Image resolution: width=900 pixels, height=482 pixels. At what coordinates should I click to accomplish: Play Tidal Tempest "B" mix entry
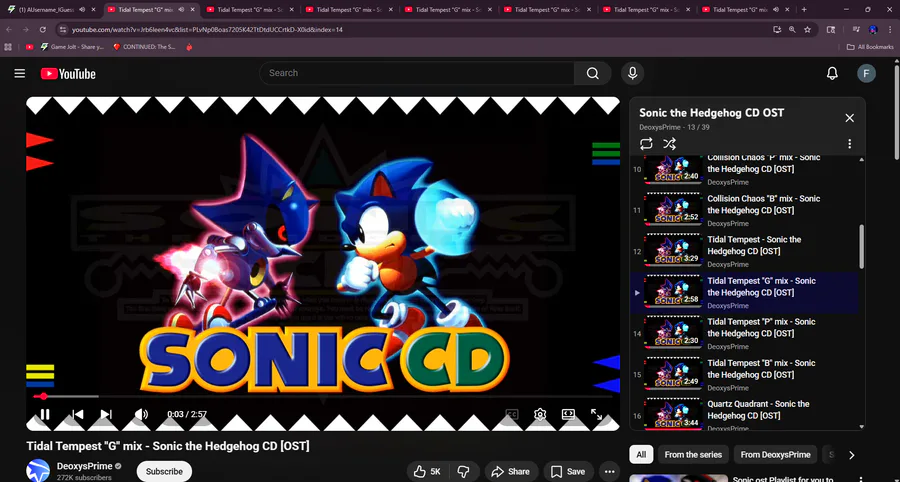coord(744,375)
